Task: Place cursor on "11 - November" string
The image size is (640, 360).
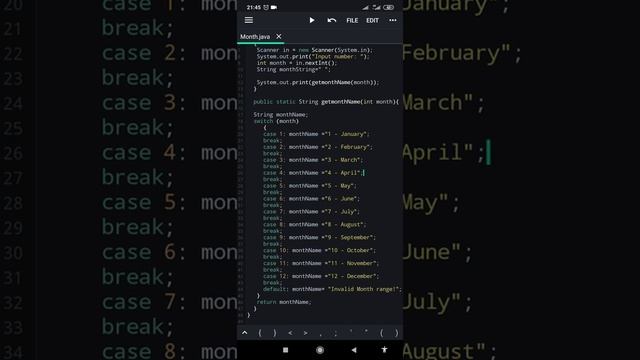Action: (x=353, y=263)
